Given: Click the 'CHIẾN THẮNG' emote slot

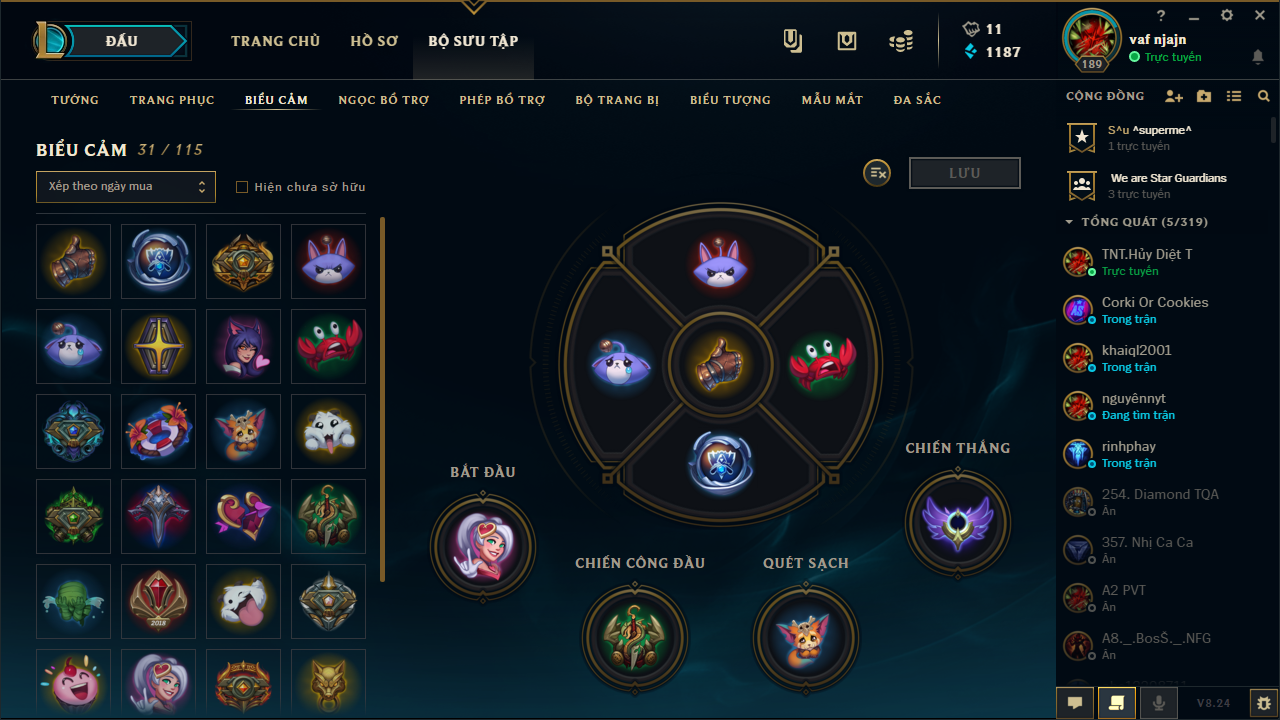Looking at the screenshot, I should click(958, 522).
